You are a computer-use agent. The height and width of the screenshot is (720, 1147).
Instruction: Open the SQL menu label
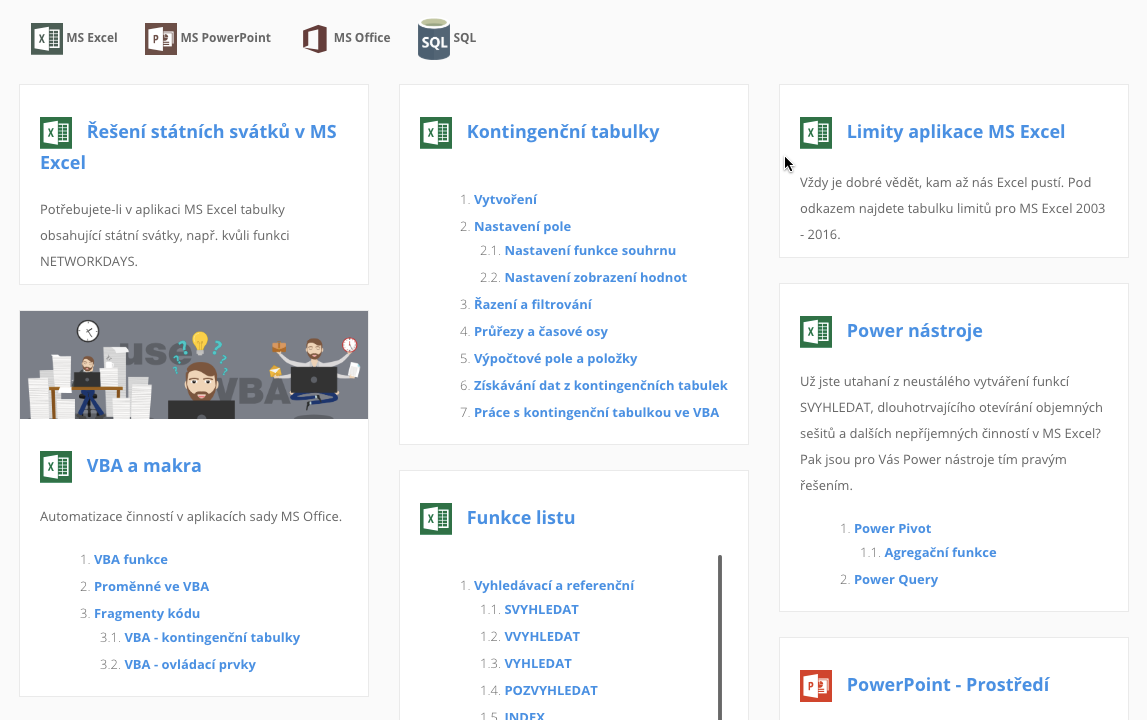pyautogui.click(x=464, y=38)
